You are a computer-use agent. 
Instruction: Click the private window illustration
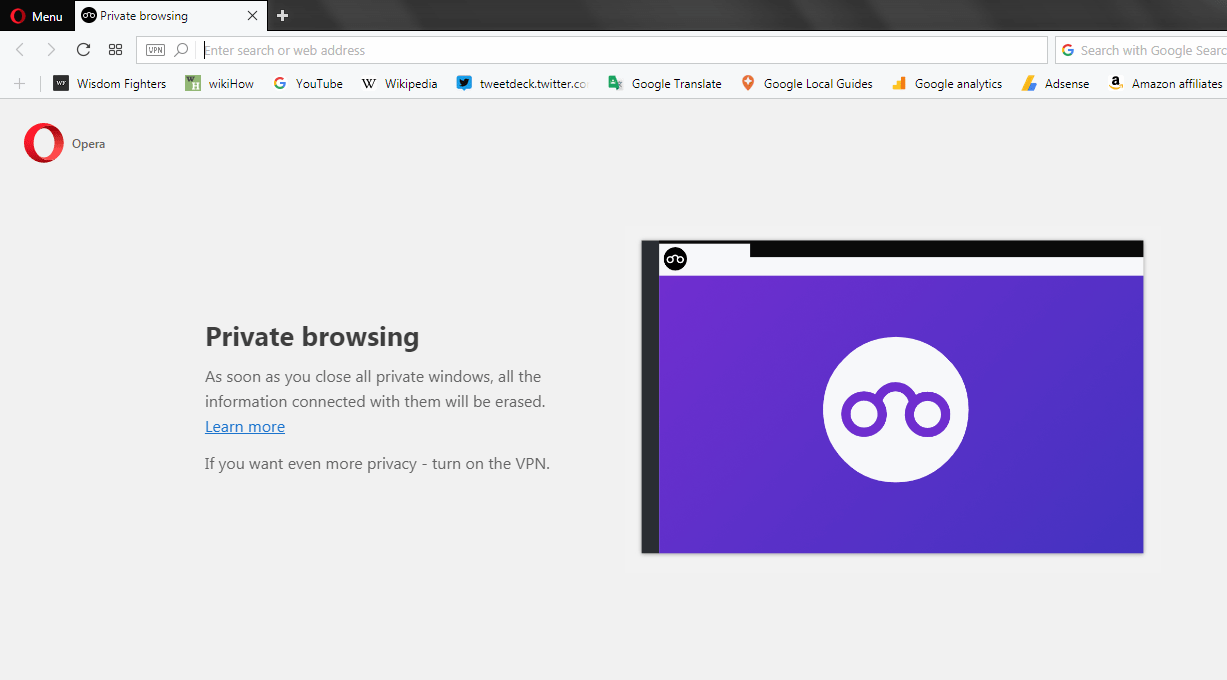click(892, 397)
